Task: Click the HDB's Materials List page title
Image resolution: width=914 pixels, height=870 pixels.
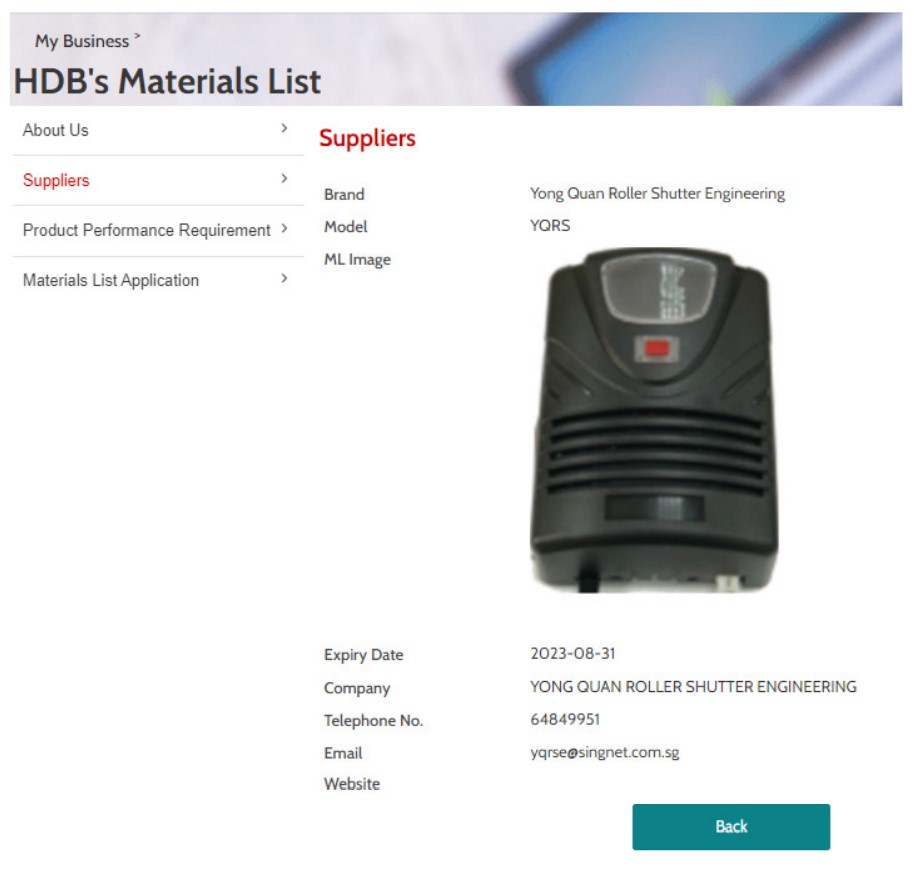Action: [x=167, y=81]
